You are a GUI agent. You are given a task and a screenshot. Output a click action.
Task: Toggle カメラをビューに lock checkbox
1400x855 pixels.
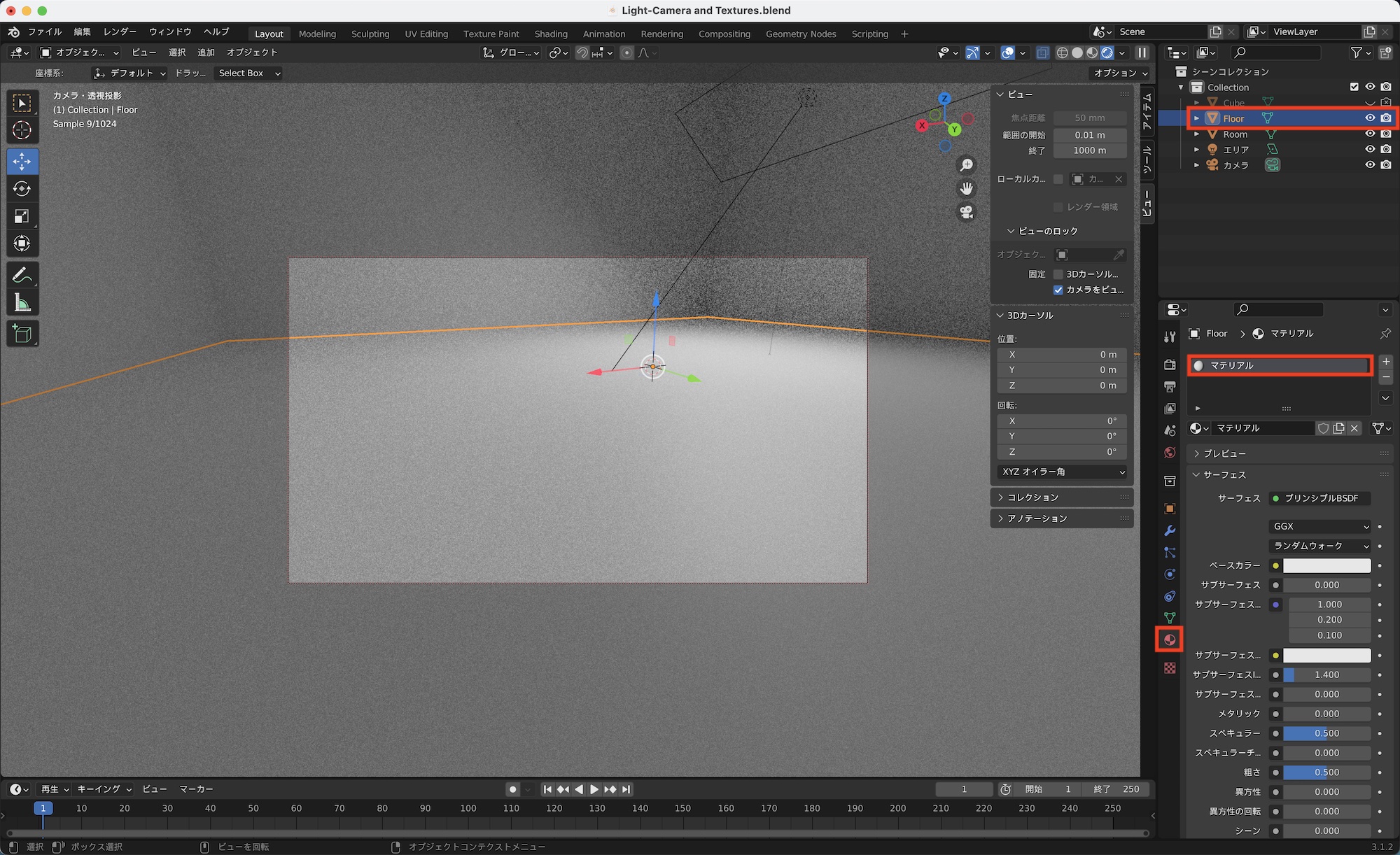1058,290
